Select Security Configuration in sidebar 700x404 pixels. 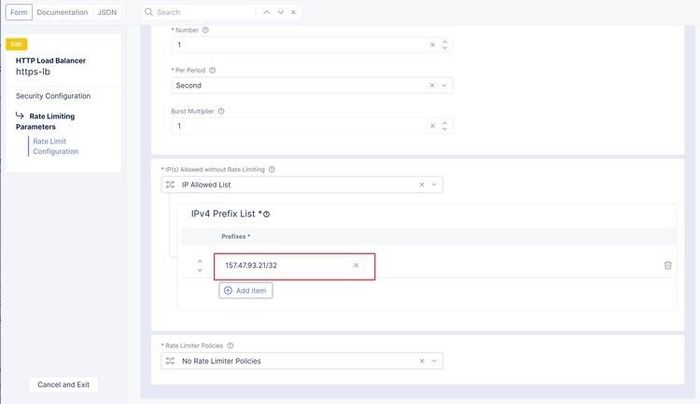(x=53, y=96)
